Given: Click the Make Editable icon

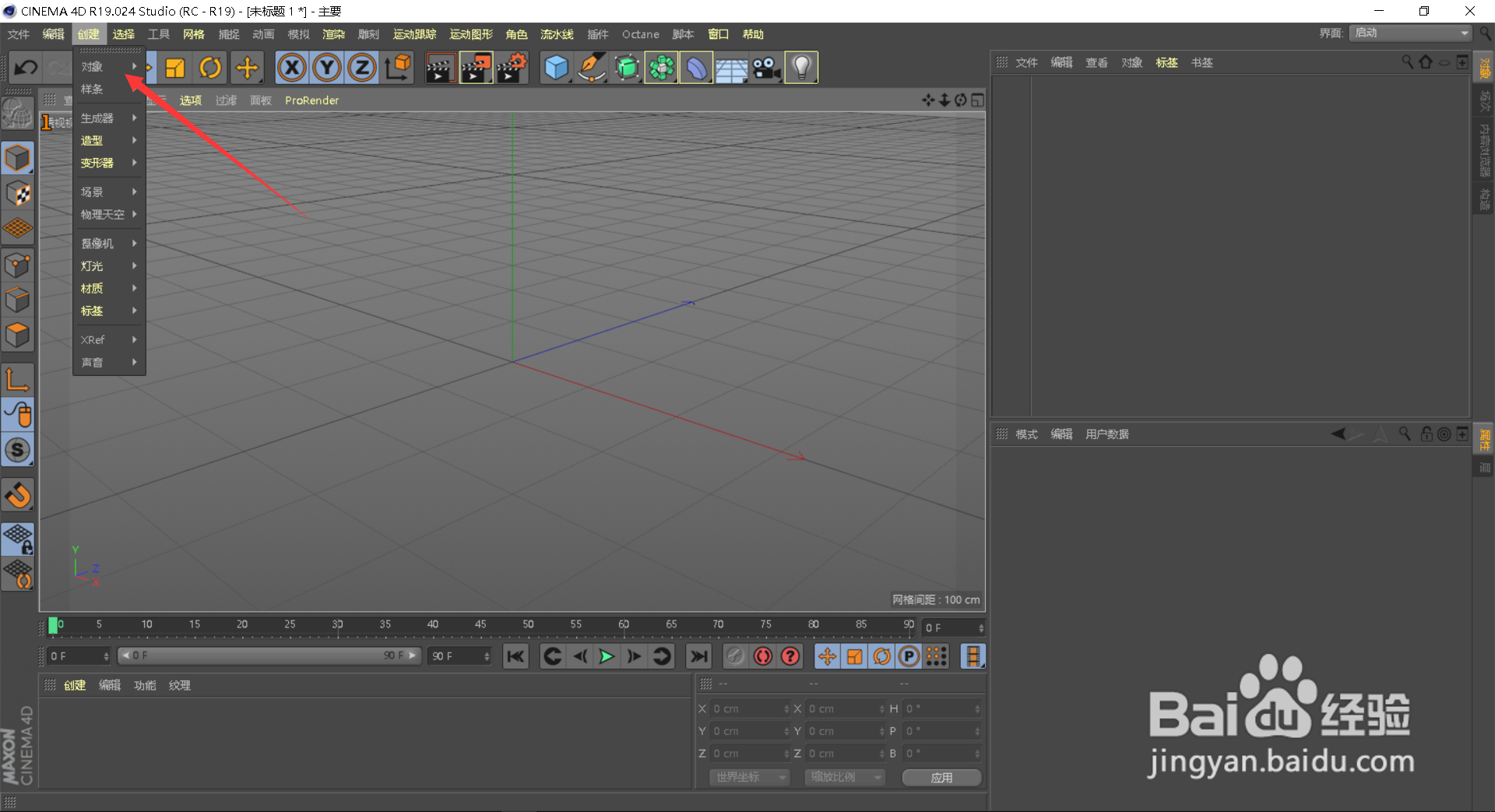Looking at the screenshot, I should click(x=18, y=114).
